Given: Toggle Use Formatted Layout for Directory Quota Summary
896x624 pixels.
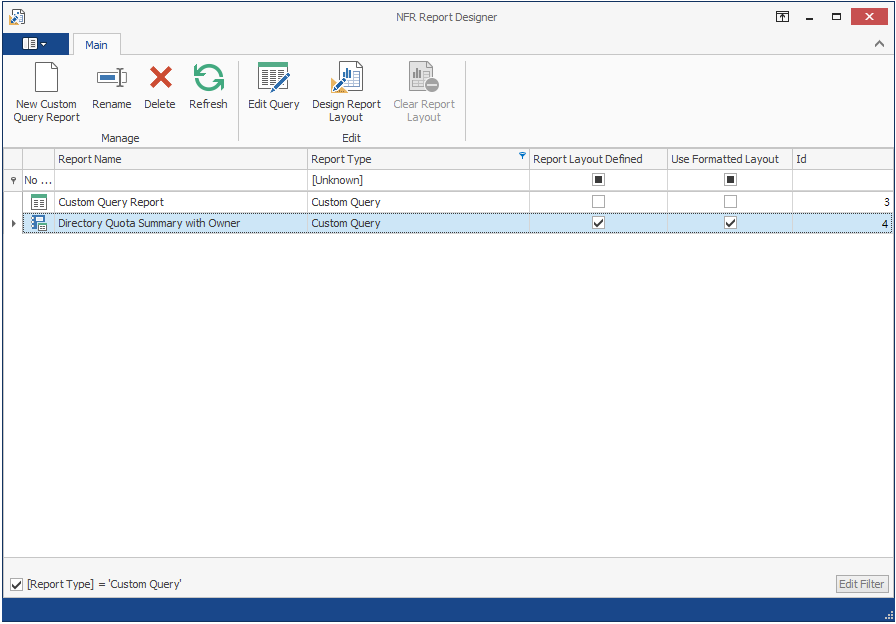Looking at the screenshot, I should (x=730, y=223).
